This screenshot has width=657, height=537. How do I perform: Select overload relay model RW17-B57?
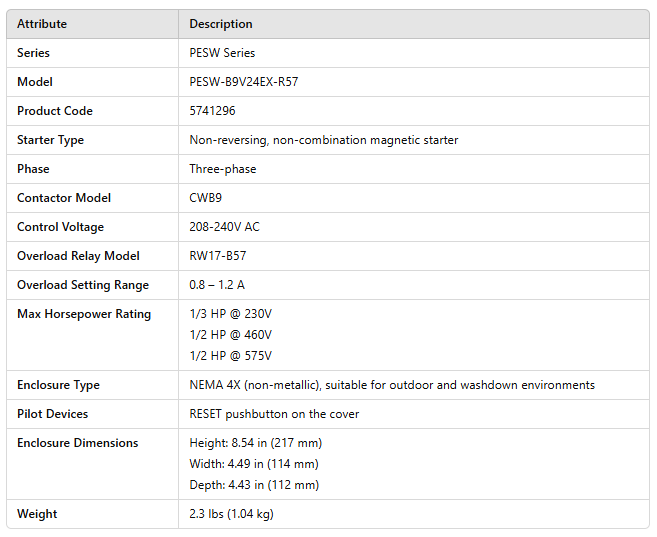218,256
